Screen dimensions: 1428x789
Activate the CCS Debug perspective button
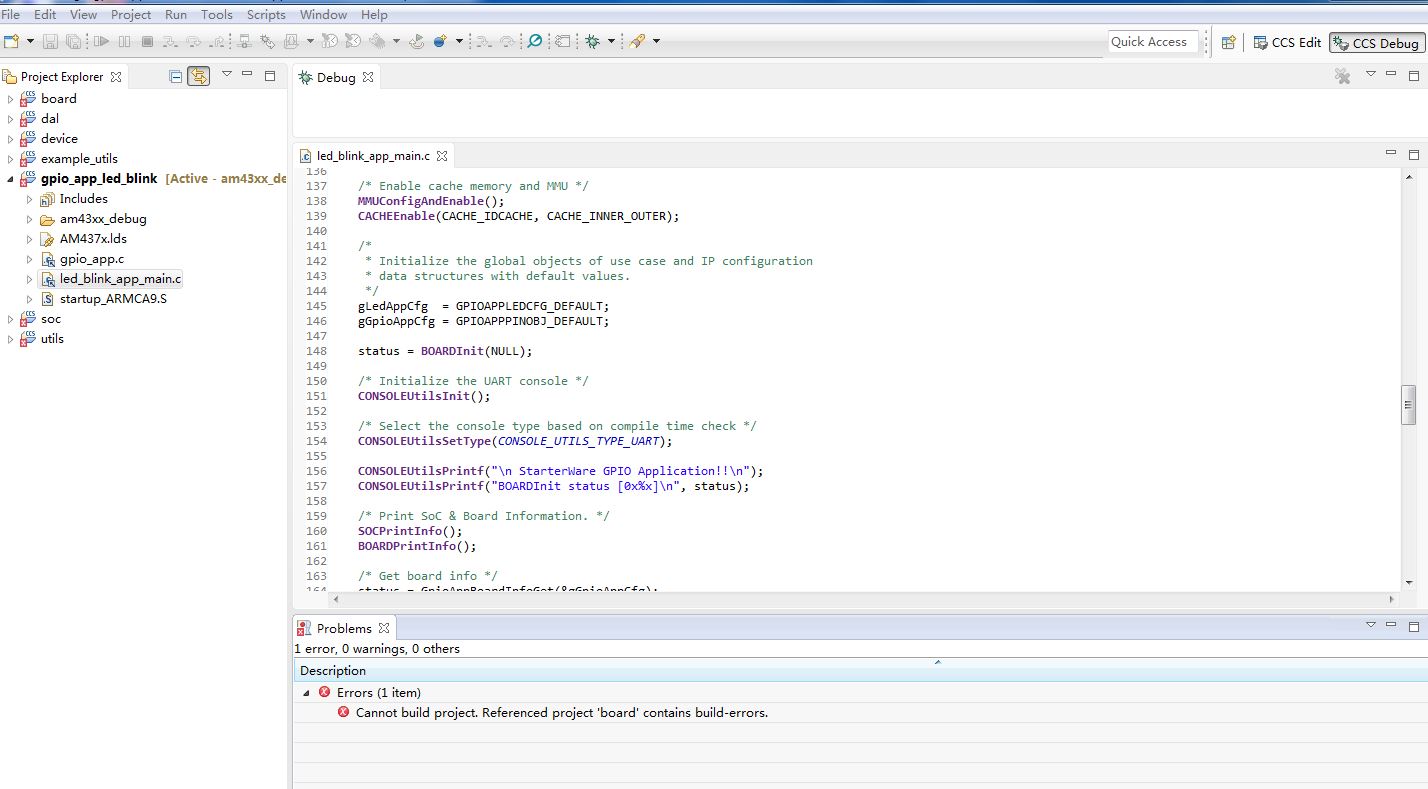click(1376, 43)
